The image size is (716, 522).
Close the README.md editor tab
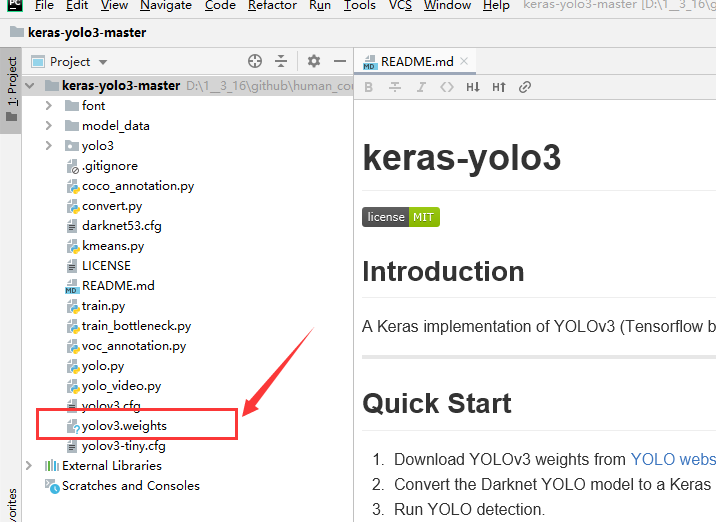pyautogui.click(x=464, y=61)
